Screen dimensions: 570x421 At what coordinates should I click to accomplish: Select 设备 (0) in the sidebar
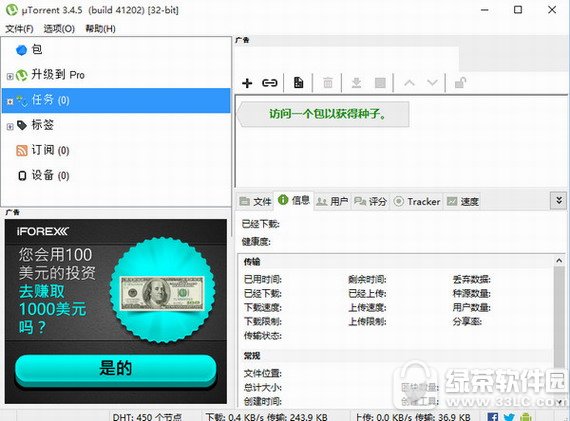coord(116,176)
